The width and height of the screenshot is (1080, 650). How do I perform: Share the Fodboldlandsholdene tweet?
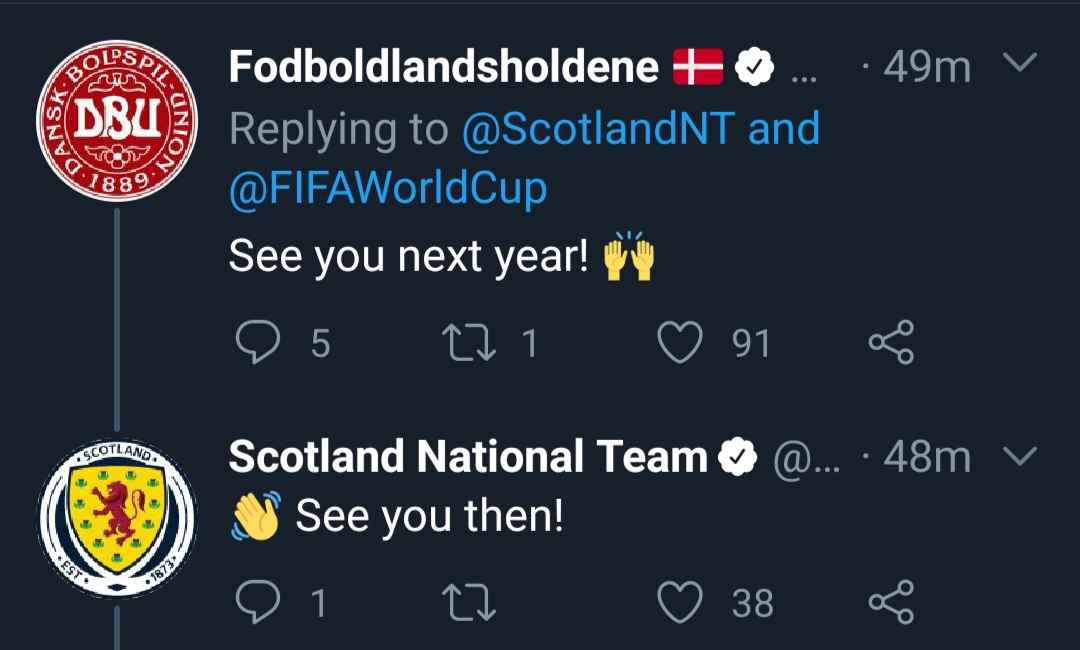[x=891, y=342]
